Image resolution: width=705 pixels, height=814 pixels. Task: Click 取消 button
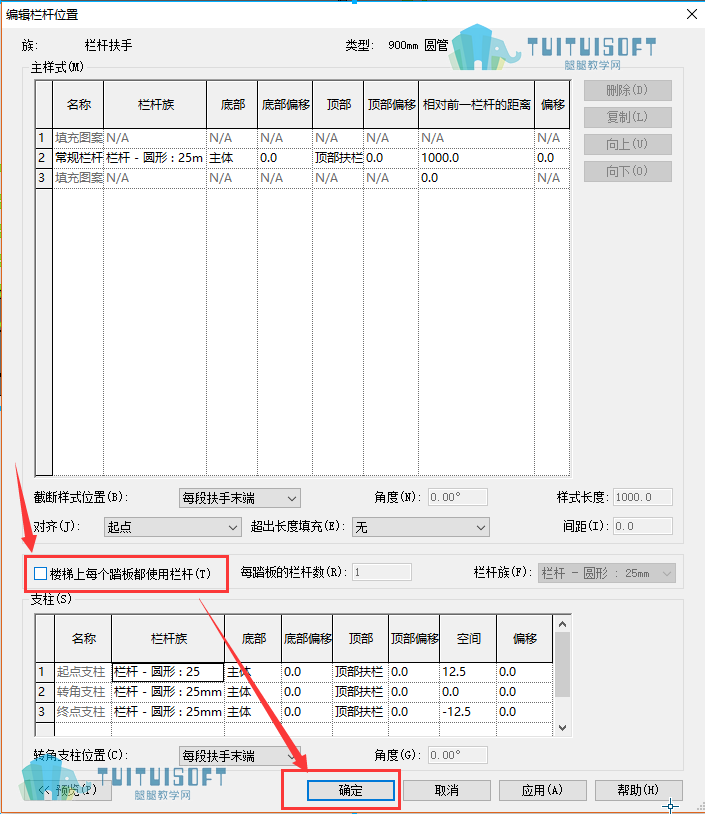pos(446,791)
